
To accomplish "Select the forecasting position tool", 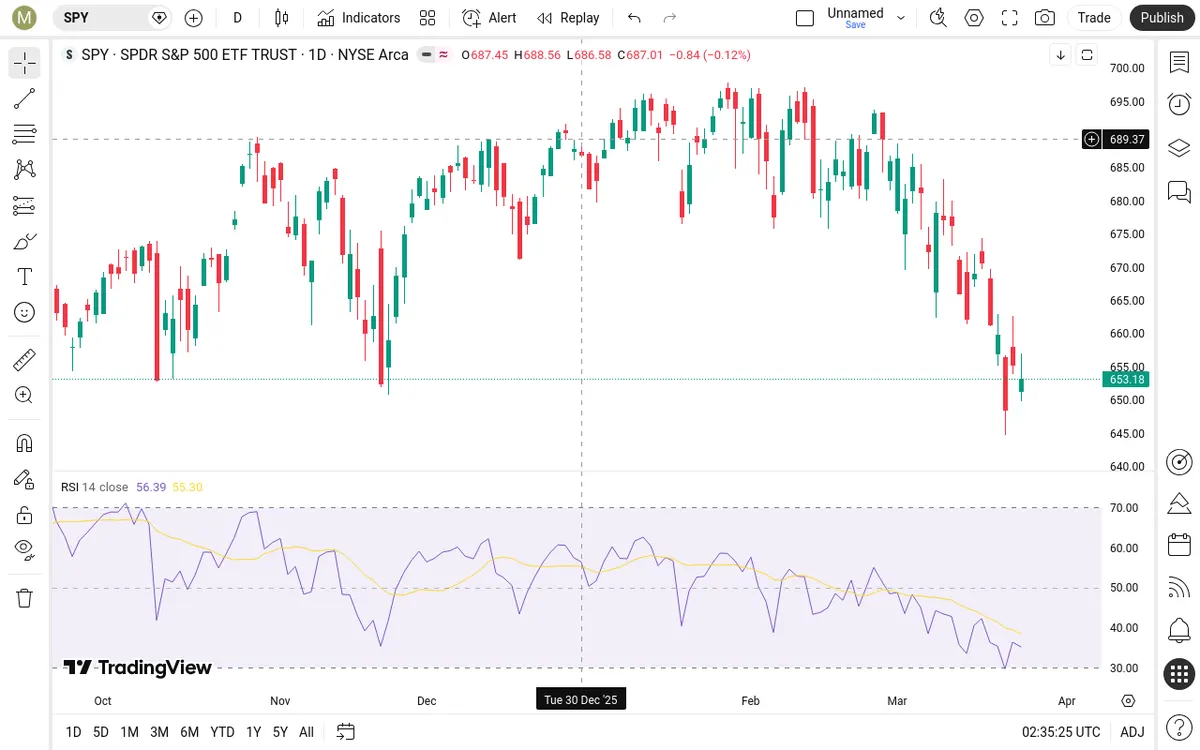I will click(25, 205).
